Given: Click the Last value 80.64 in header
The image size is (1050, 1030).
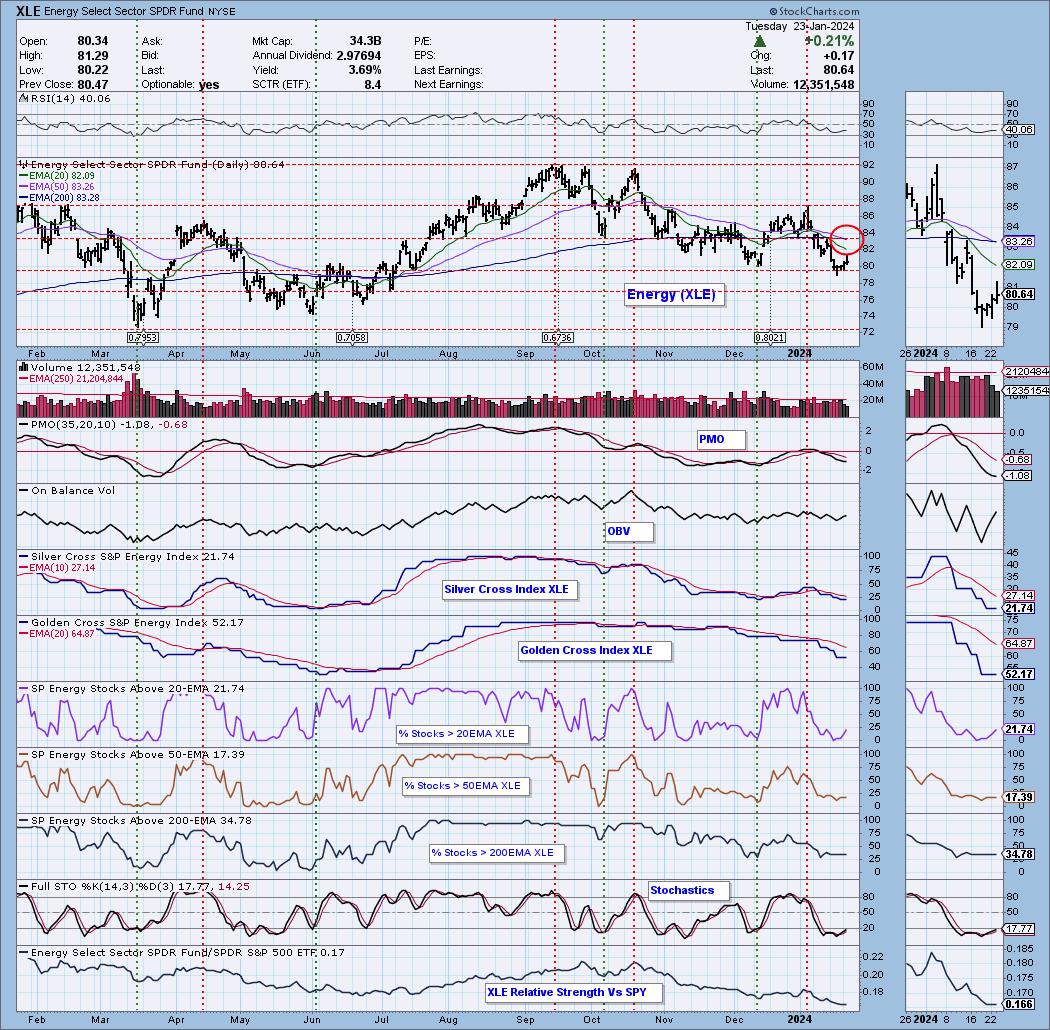Looking at the screenshot, I should point(838,70).
